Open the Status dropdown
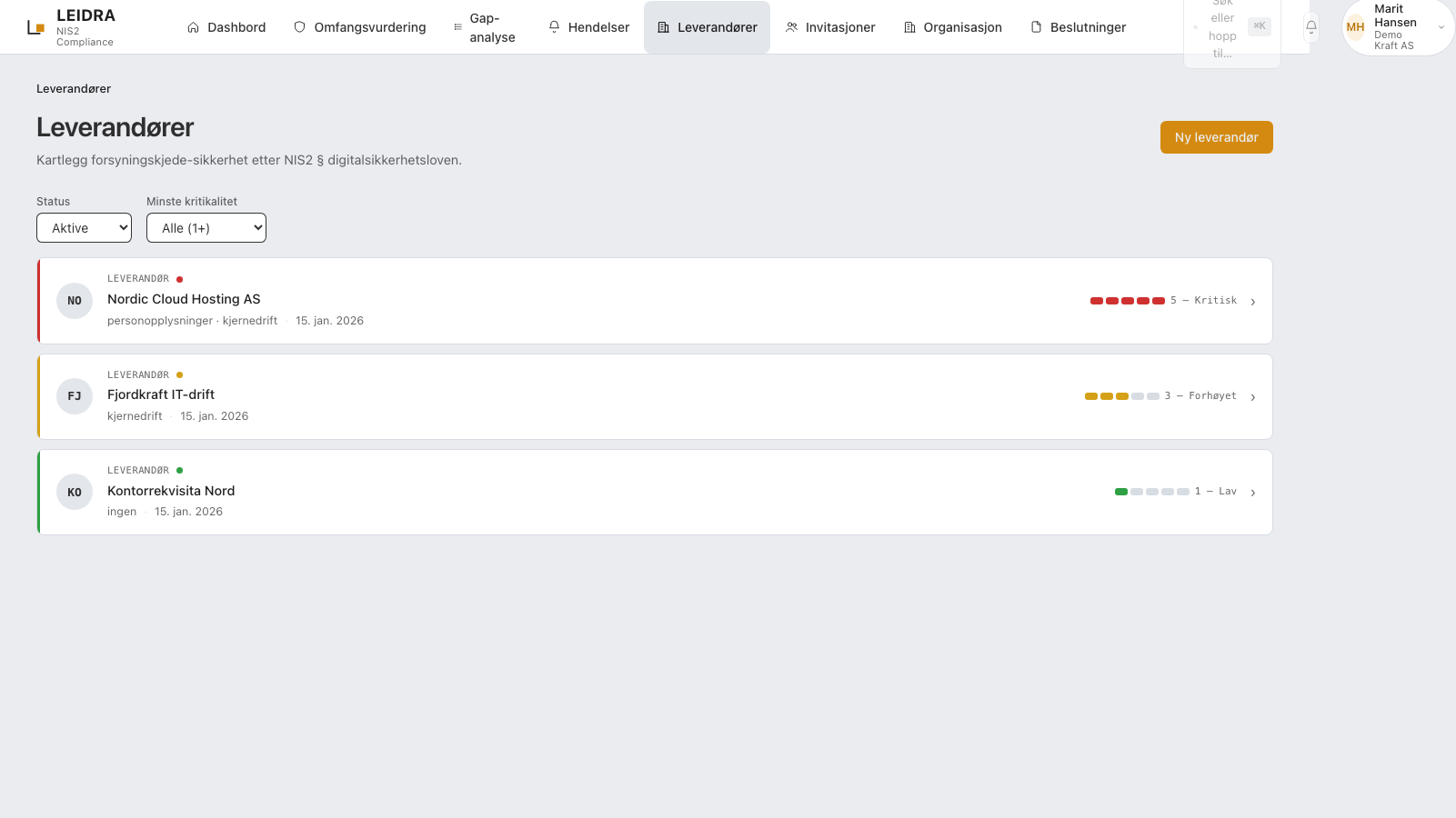1456x818 pixels. pos(84,228)
